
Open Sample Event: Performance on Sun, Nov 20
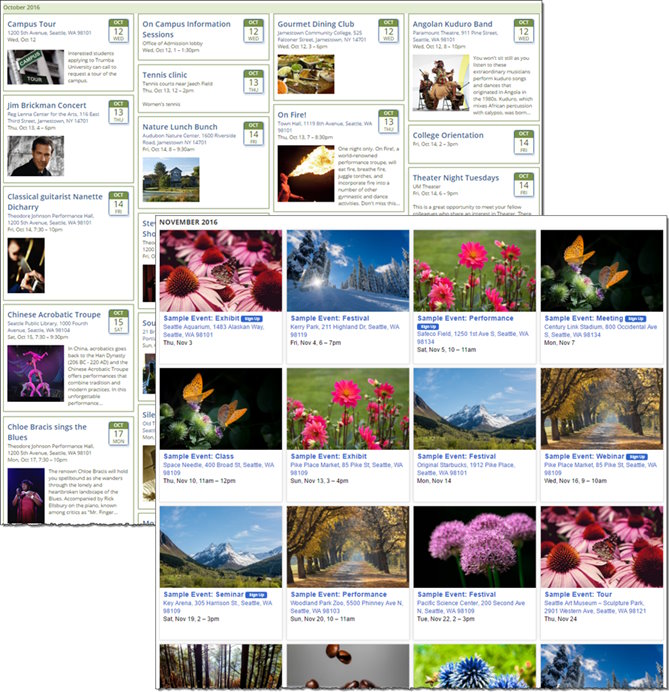click(338, 594)
